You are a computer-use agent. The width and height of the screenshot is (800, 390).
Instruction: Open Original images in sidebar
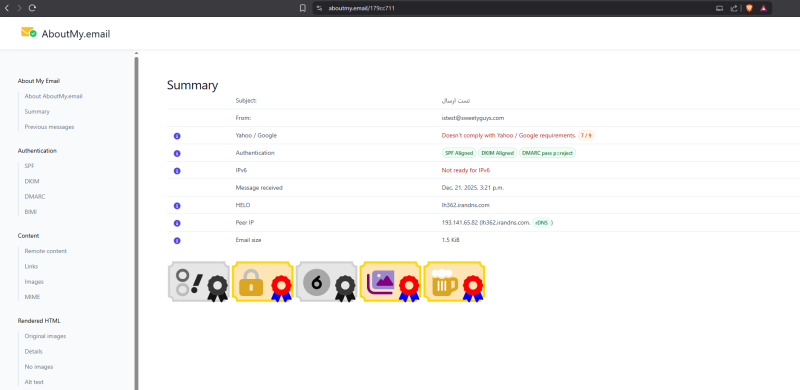pos(45,336)
